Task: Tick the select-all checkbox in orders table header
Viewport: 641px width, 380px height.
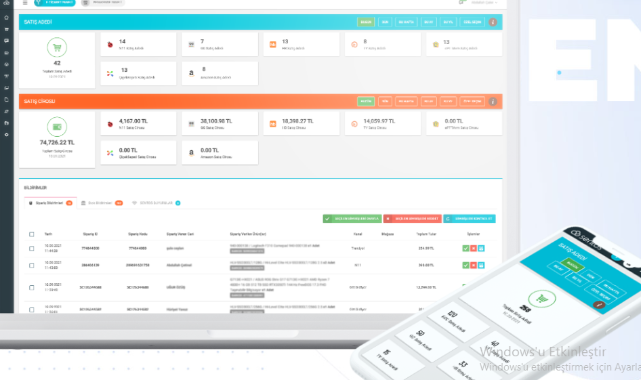Action: pos(31,234)
